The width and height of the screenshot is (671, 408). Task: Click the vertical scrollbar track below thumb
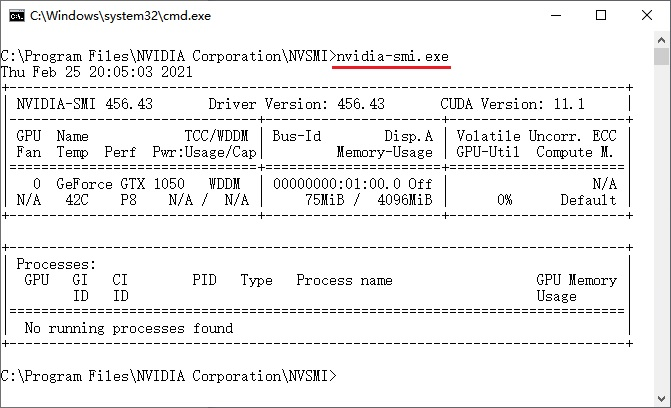coord(661,227)
